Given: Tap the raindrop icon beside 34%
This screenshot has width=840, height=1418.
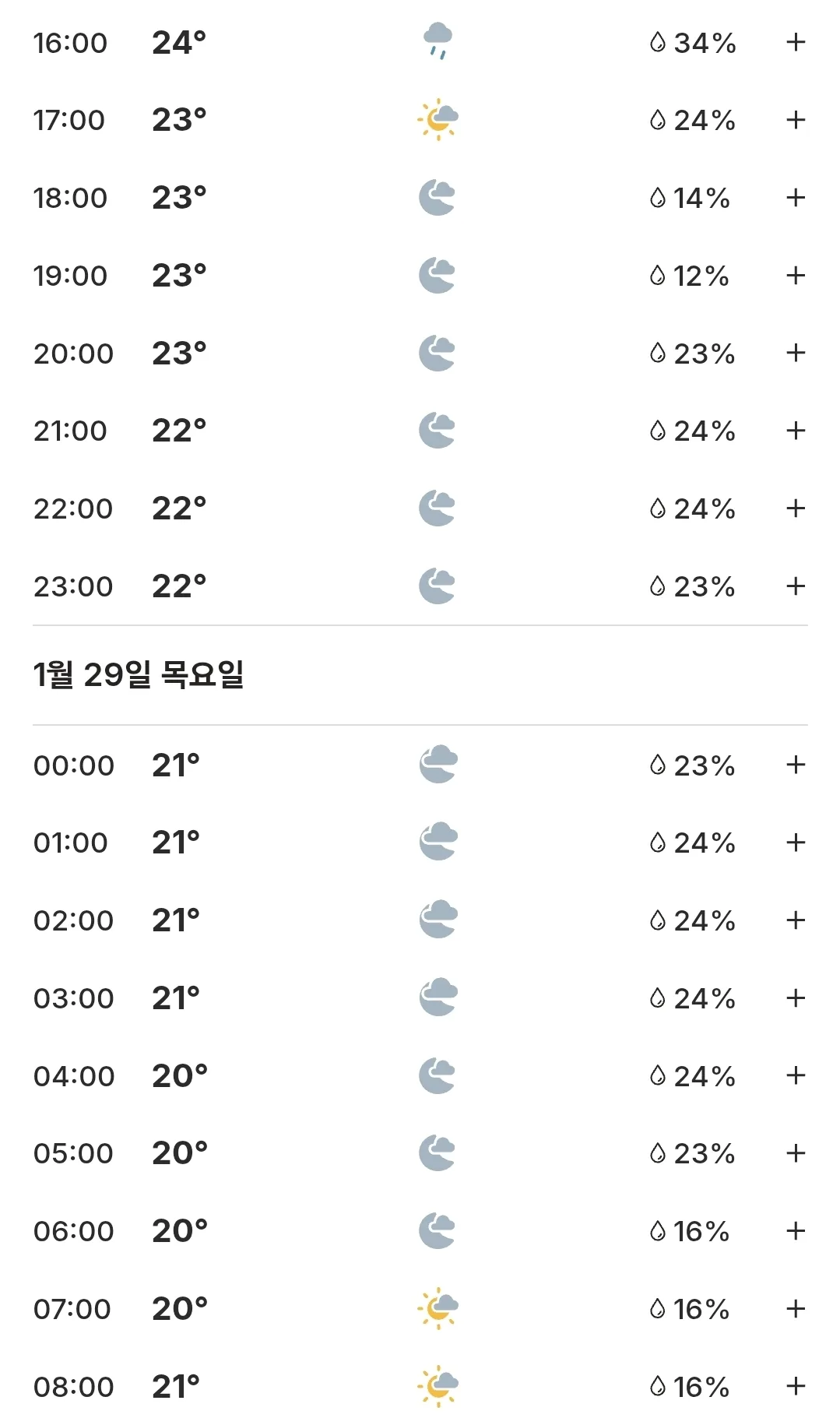Looking at the screenshot, I should [x=658, y=42].
